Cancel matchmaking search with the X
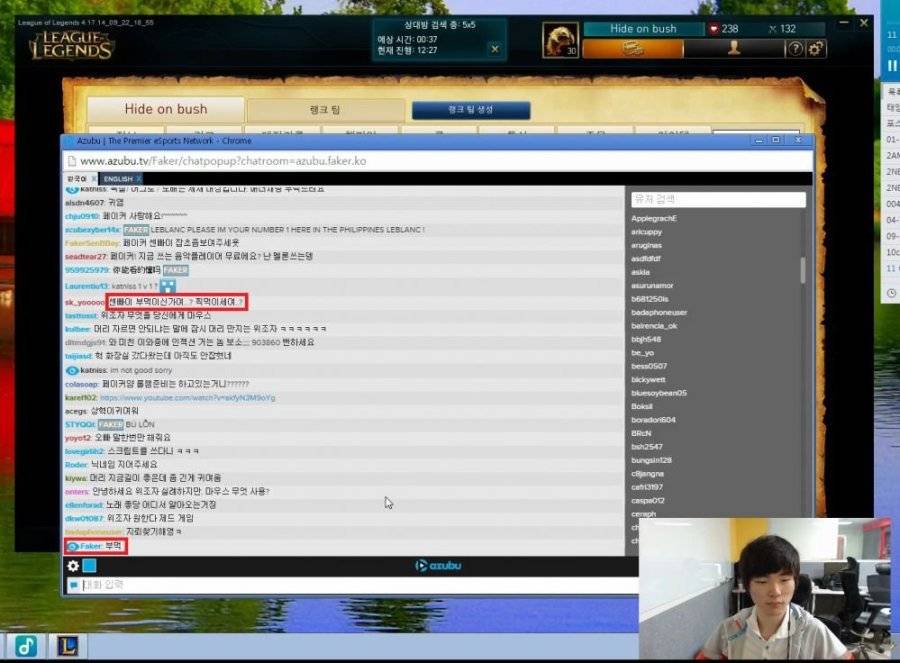 tap(492, 47)
